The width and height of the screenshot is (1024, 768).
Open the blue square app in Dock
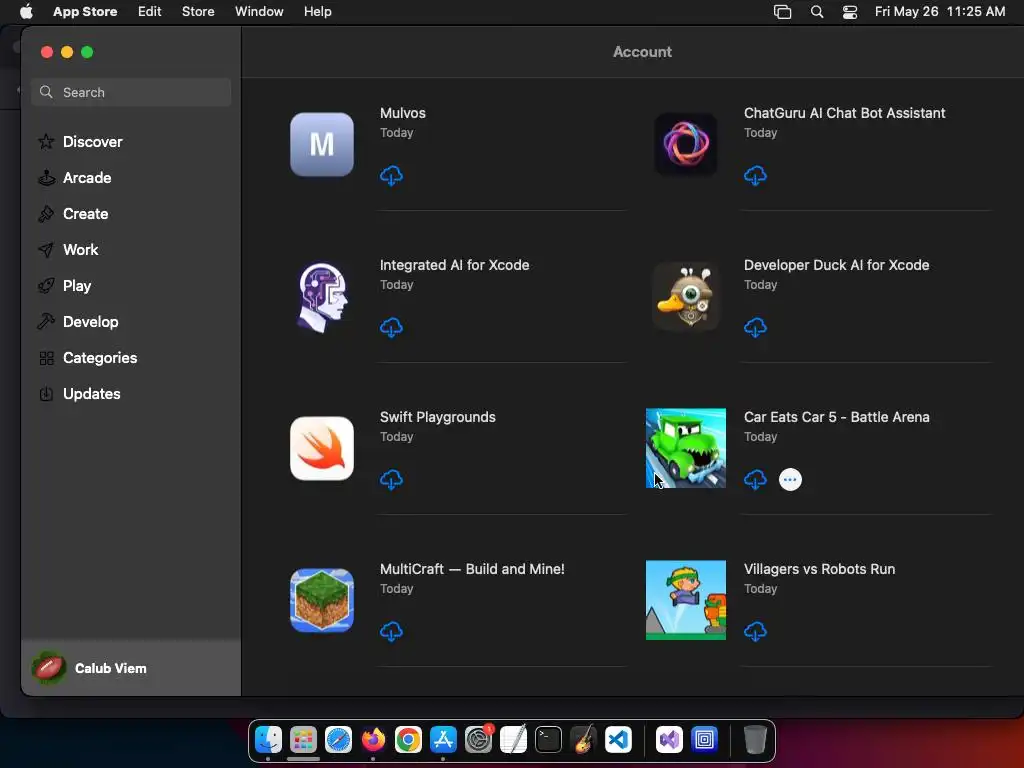point(705,740)
